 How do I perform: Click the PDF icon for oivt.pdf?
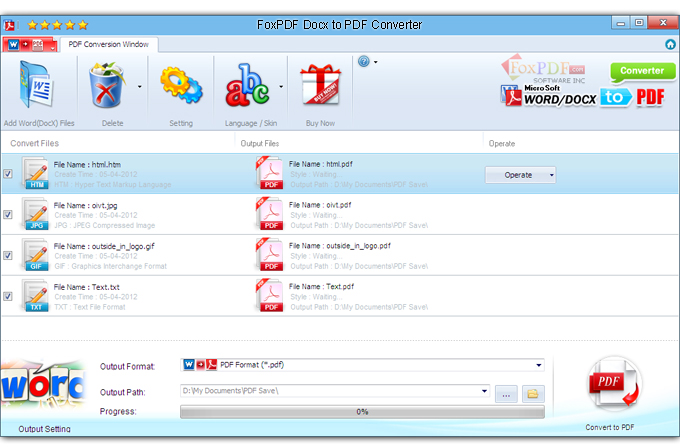pos(270,214)
